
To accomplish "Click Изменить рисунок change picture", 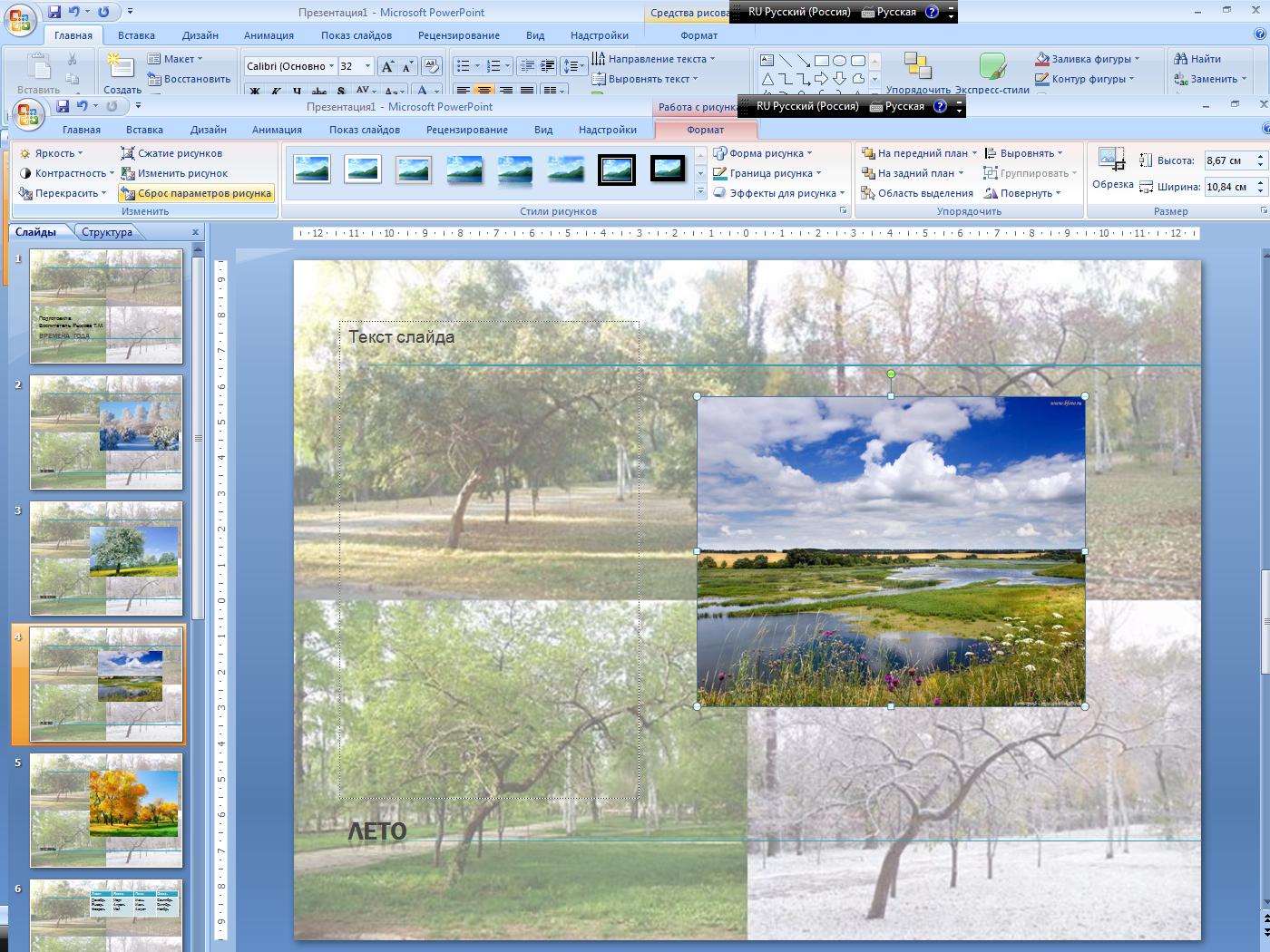I will pos(174,173).
